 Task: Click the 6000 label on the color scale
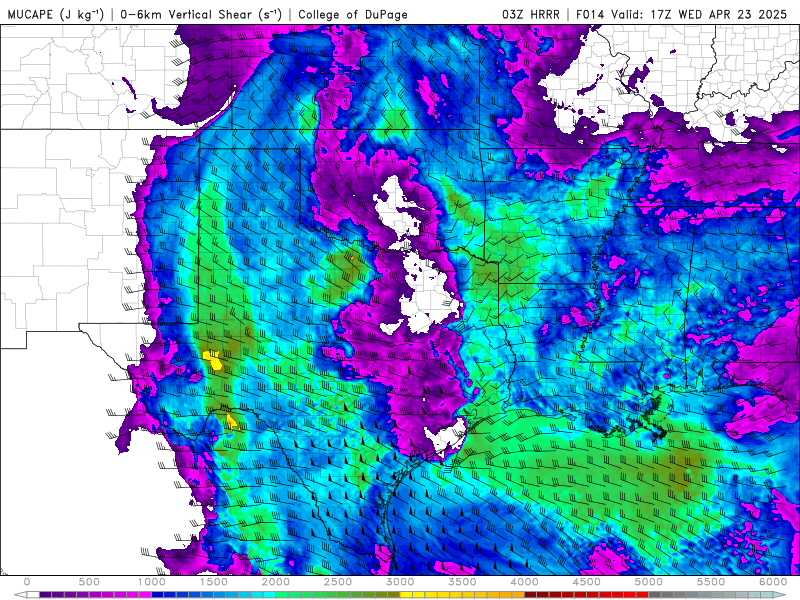coord(773,582)
